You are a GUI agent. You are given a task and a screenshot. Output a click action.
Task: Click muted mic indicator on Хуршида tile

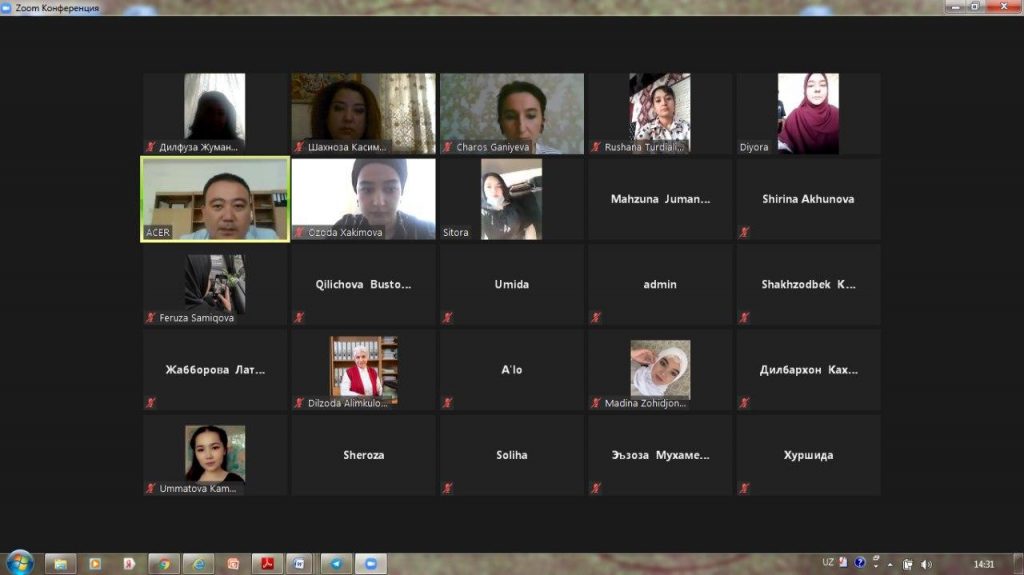point(744,489)
